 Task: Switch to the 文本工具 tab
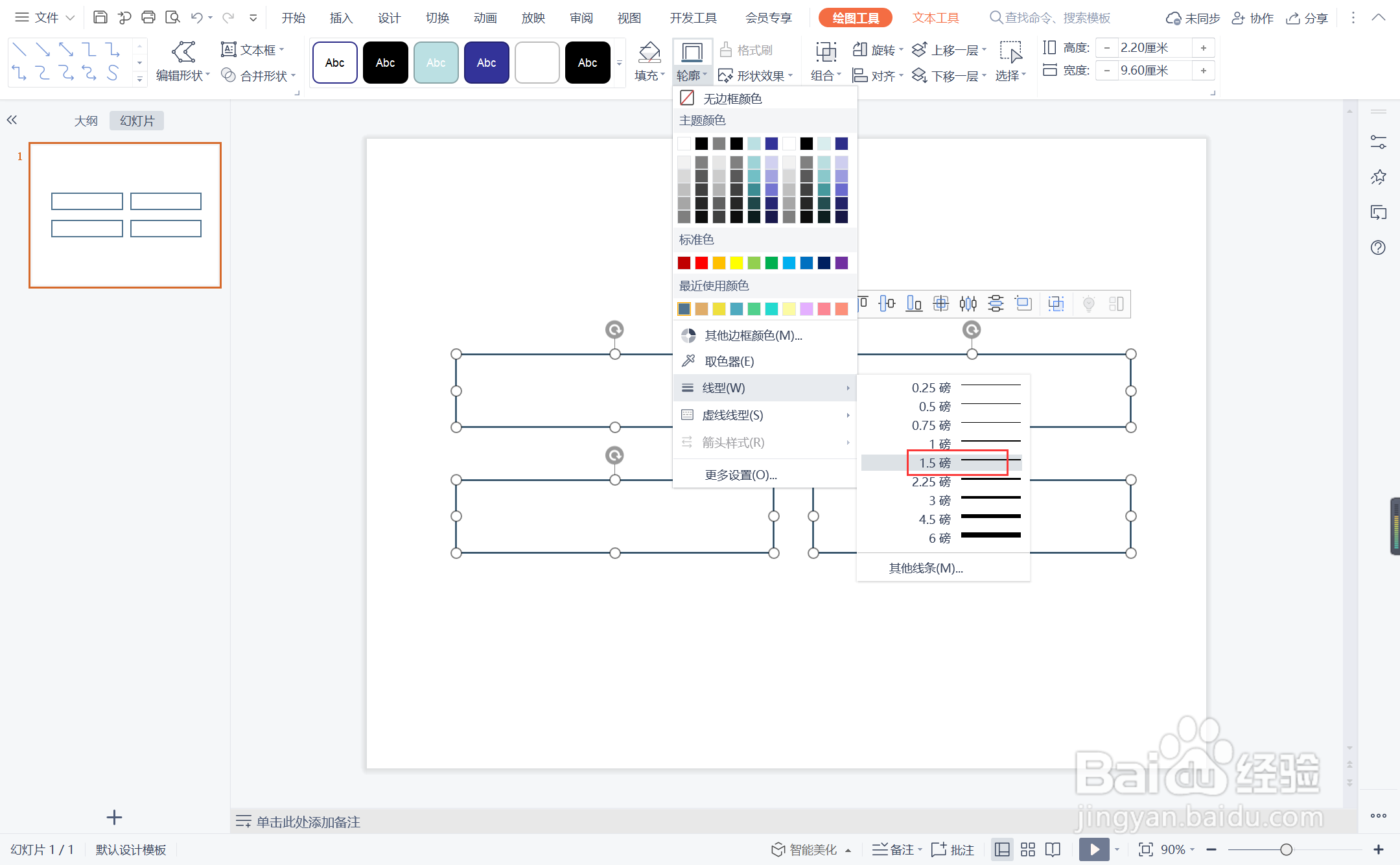(935, 18)
